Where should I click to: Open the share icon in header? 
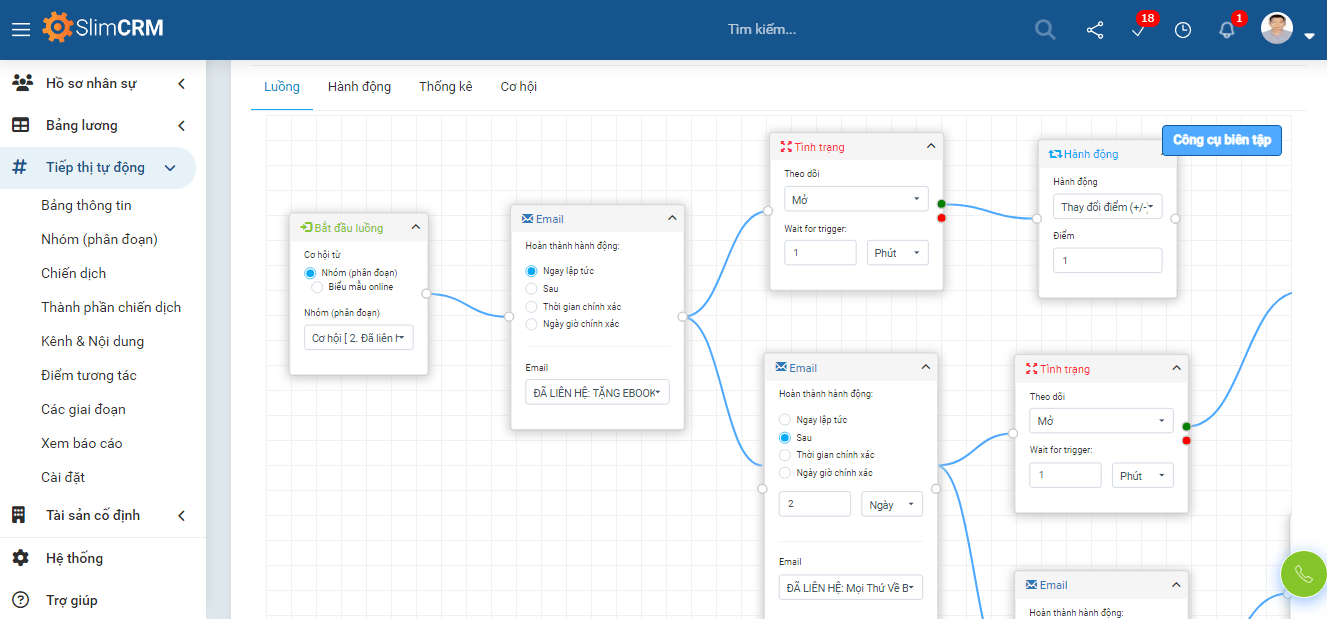[1095, 30]
